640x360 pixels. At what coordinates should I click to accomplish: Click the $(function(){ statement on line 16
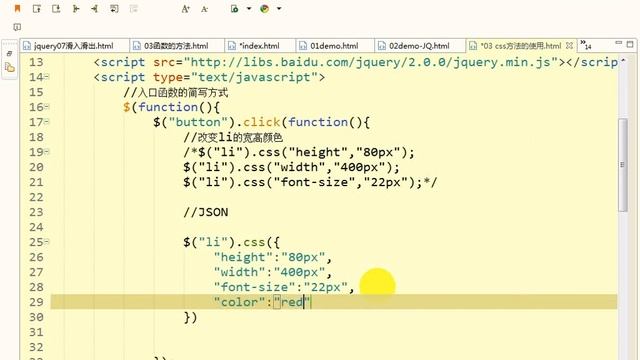pos(171,107)
